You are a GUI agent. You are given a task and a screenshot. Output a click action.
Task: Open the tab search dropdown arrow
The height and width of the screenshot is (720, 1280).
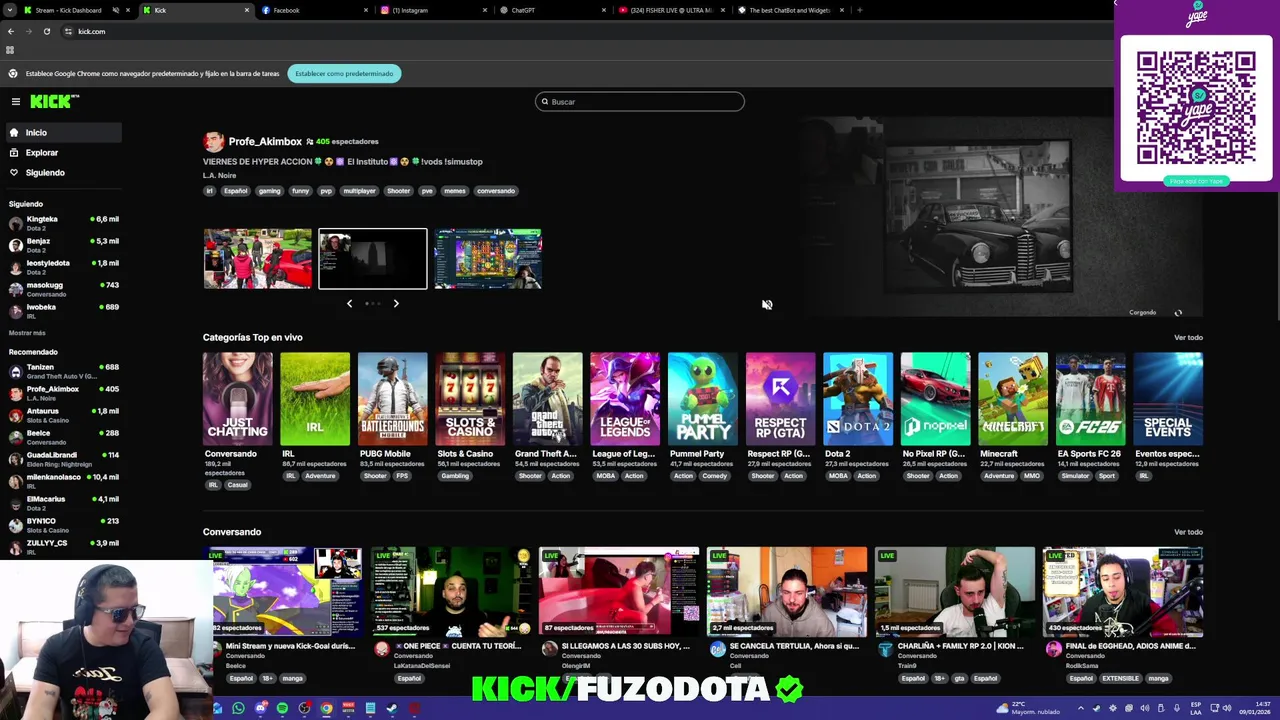[x=9, y=10]
